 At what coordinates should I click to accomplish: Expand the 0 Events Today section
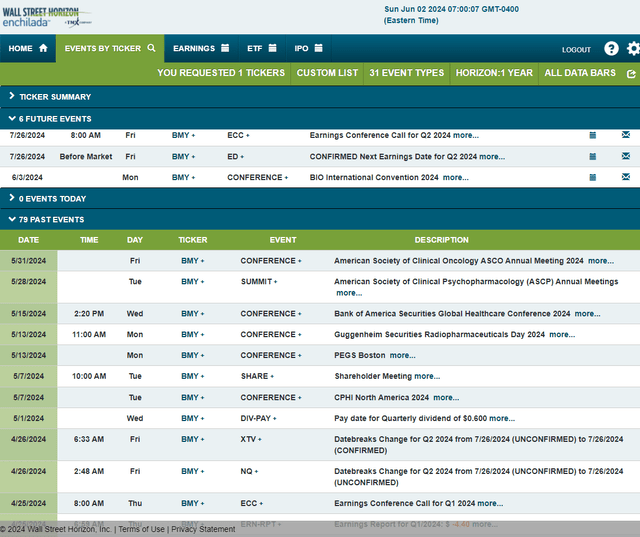(x=52, y=198)
